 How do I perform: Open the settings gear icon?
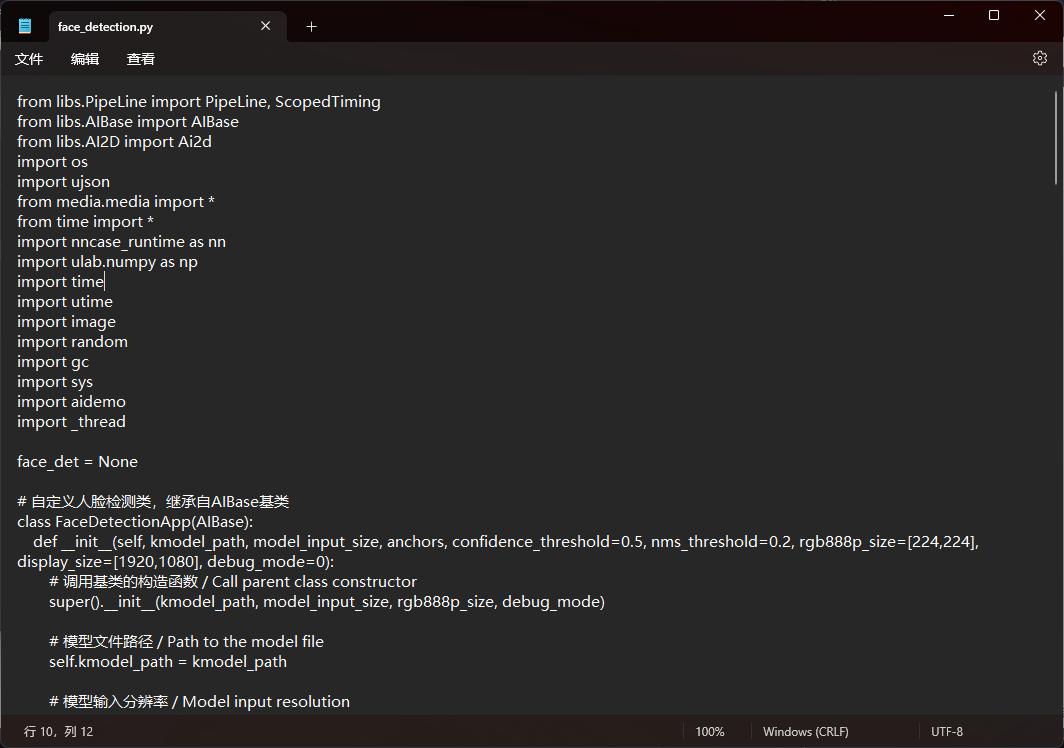1039,59
